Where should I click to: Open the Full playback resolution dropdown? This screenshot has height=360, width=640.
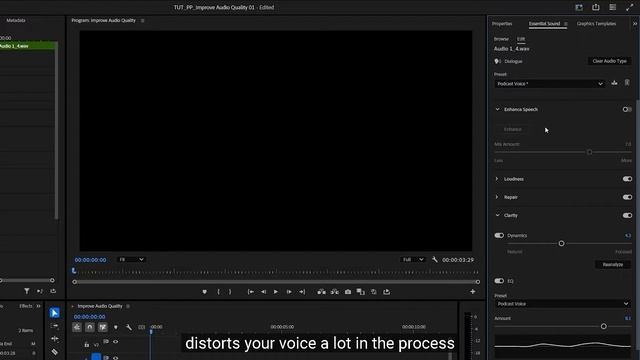pyautogui.click(x=413, y=260)
